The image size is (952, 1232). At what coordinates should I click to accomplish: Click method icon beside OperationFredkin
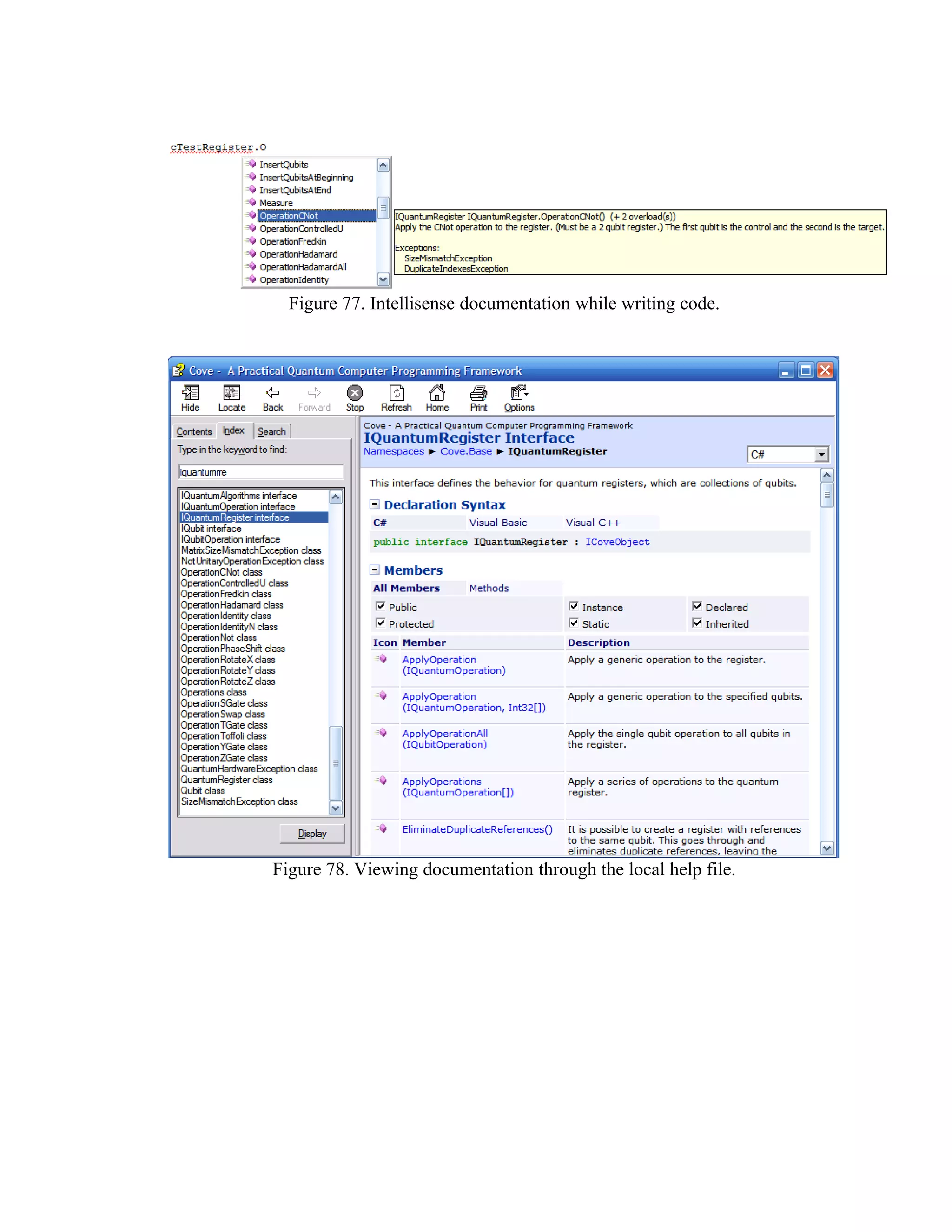pos(251,241)
